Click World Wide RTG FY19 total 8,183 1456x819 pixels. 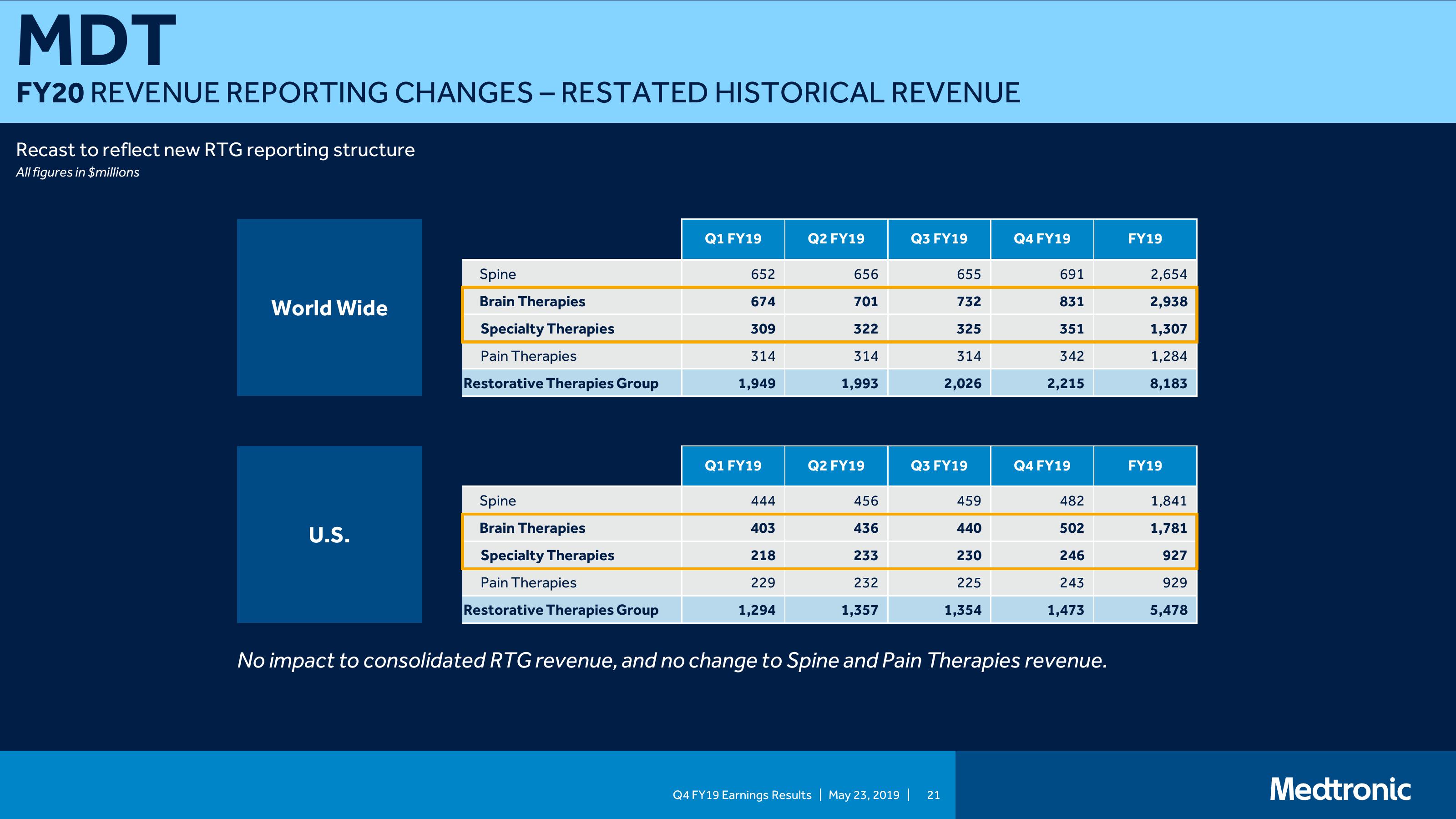point(1169,383)
